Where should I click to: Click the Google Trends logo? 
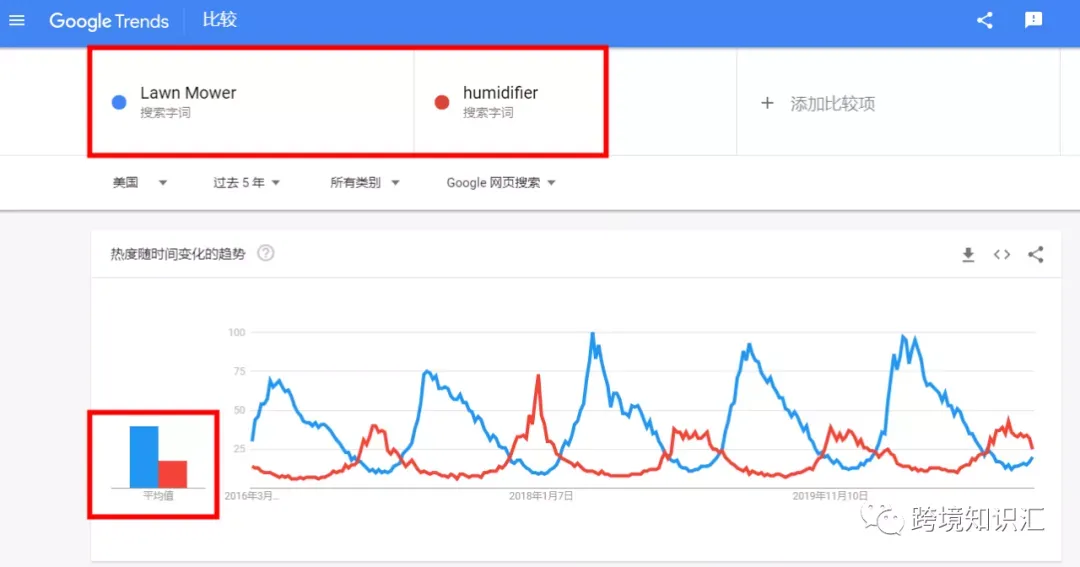(109, 21)
